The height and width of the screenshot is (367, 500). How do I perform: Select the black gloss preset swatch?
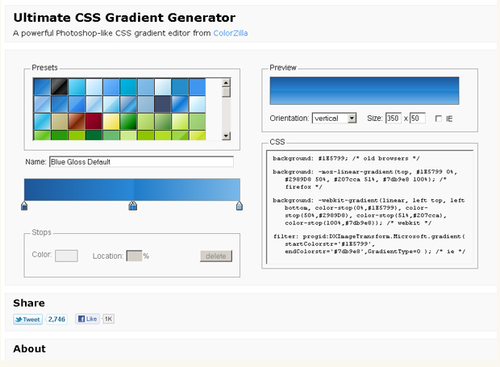pos(59,87)
